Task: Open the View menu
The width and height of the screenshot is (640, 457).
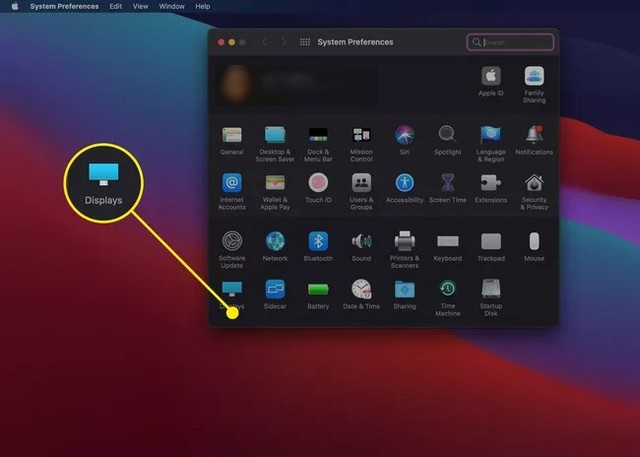Action: click(x=140, y=7)
